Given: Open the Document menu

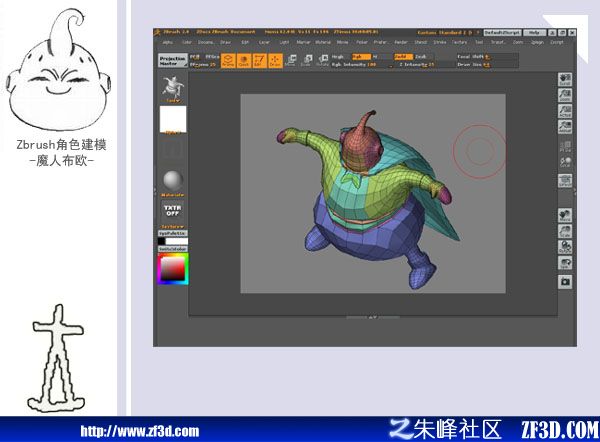Looking at the screenshot, I should [x=205, y=42].
